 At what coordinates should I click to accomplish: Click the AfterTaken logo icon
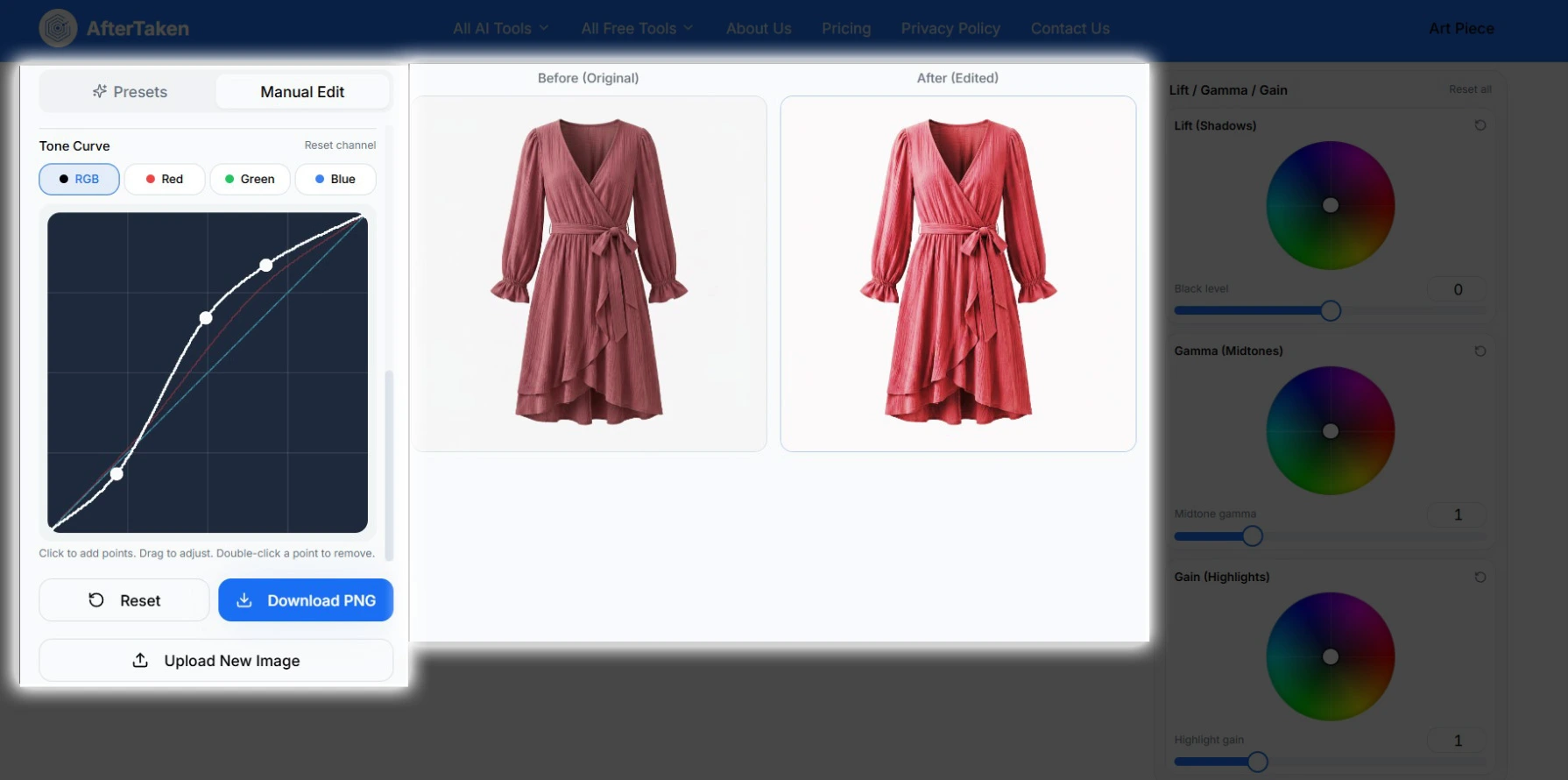click(58, 28)
